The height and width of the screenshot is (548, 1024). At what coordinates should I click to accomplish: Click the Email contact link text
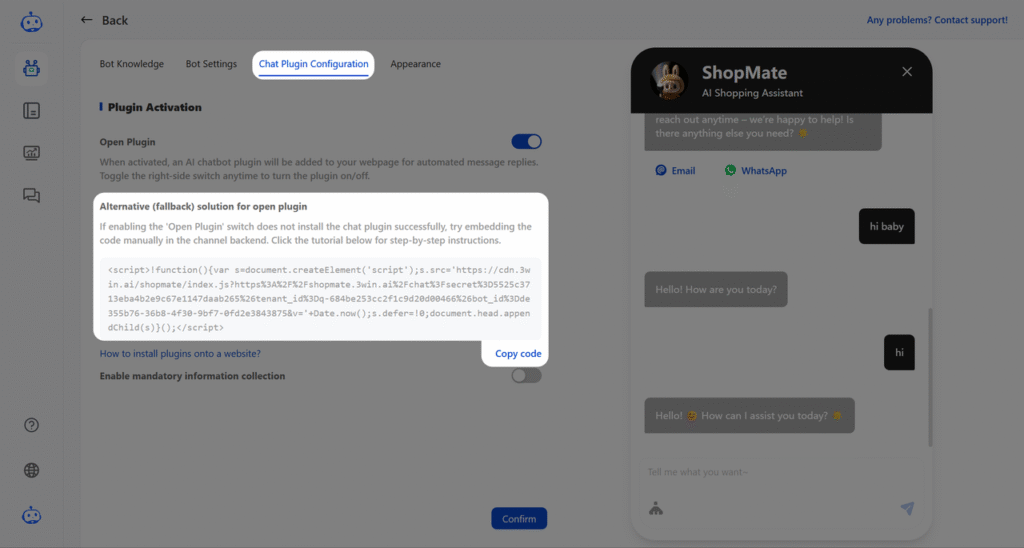683,170
